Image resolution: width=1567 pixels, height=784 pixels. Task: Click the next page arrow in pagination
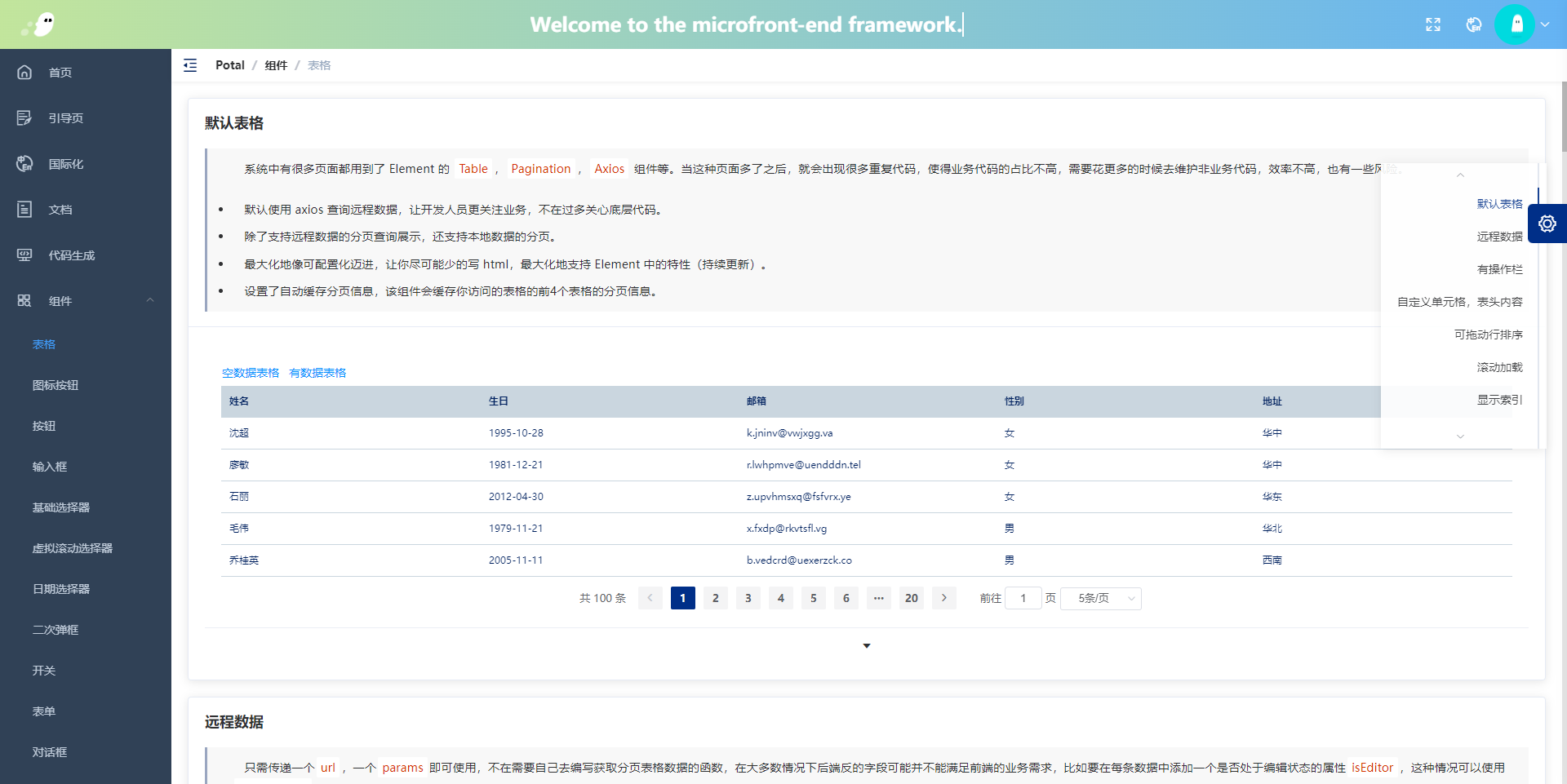(x=944, y=599)
